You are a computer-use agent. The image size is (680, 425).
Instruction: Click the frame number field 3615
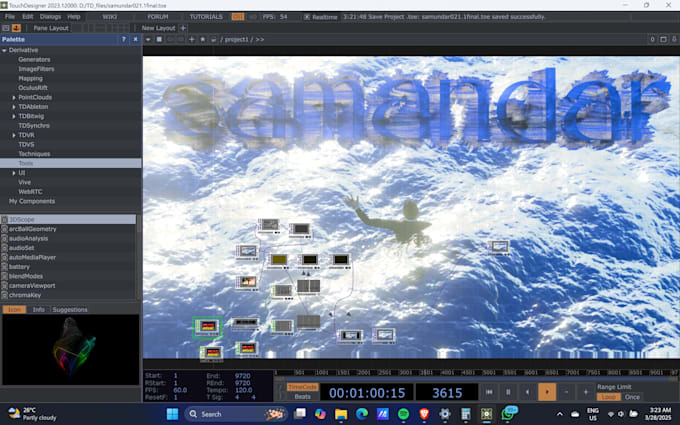pos(447,392)
